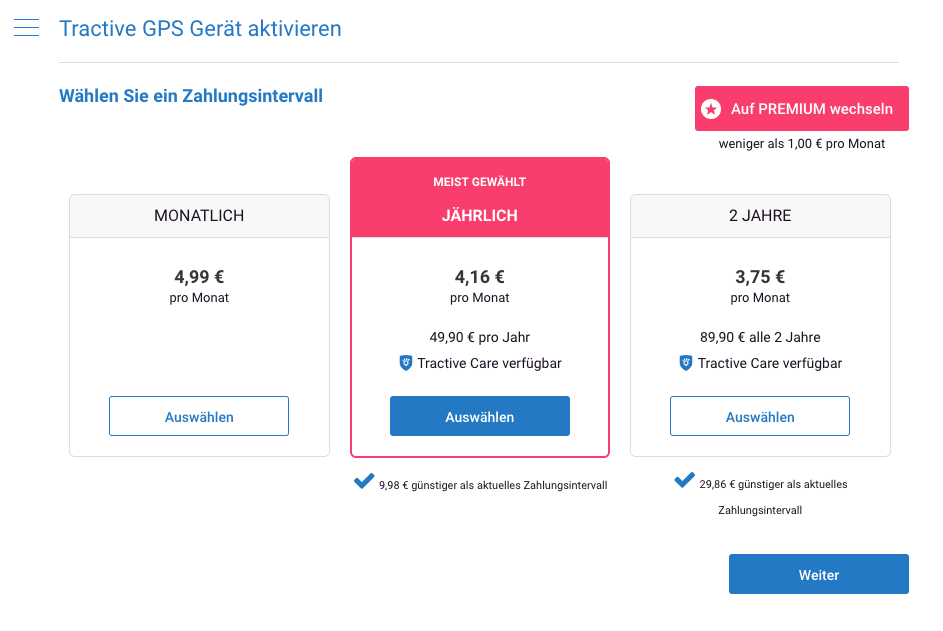Click the 49,90 € pro Jahr text
This screenshot has width=943, height=631.
(480, 337)
